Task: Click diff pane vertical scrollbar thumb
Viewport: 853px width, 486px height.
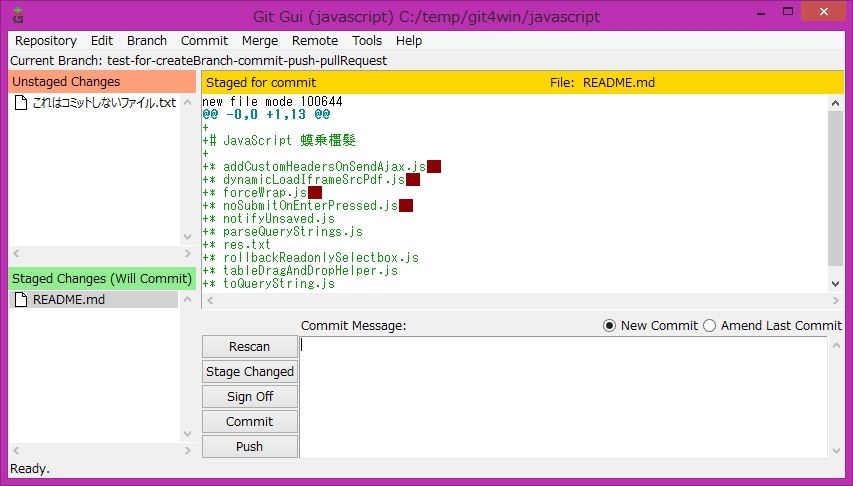Action: pos(836,188)
